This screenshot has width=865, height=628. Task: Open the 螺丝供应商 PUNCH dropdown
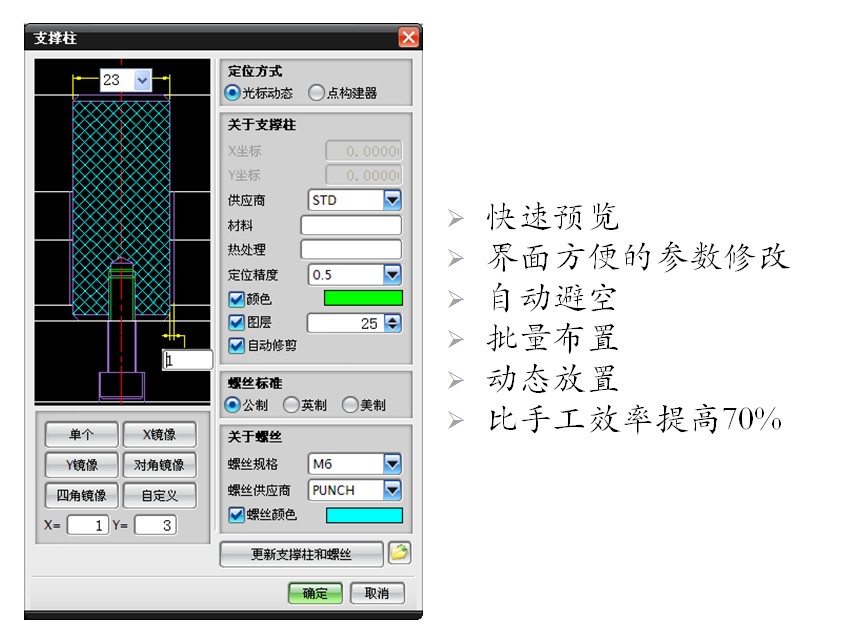tap(392, 490)
